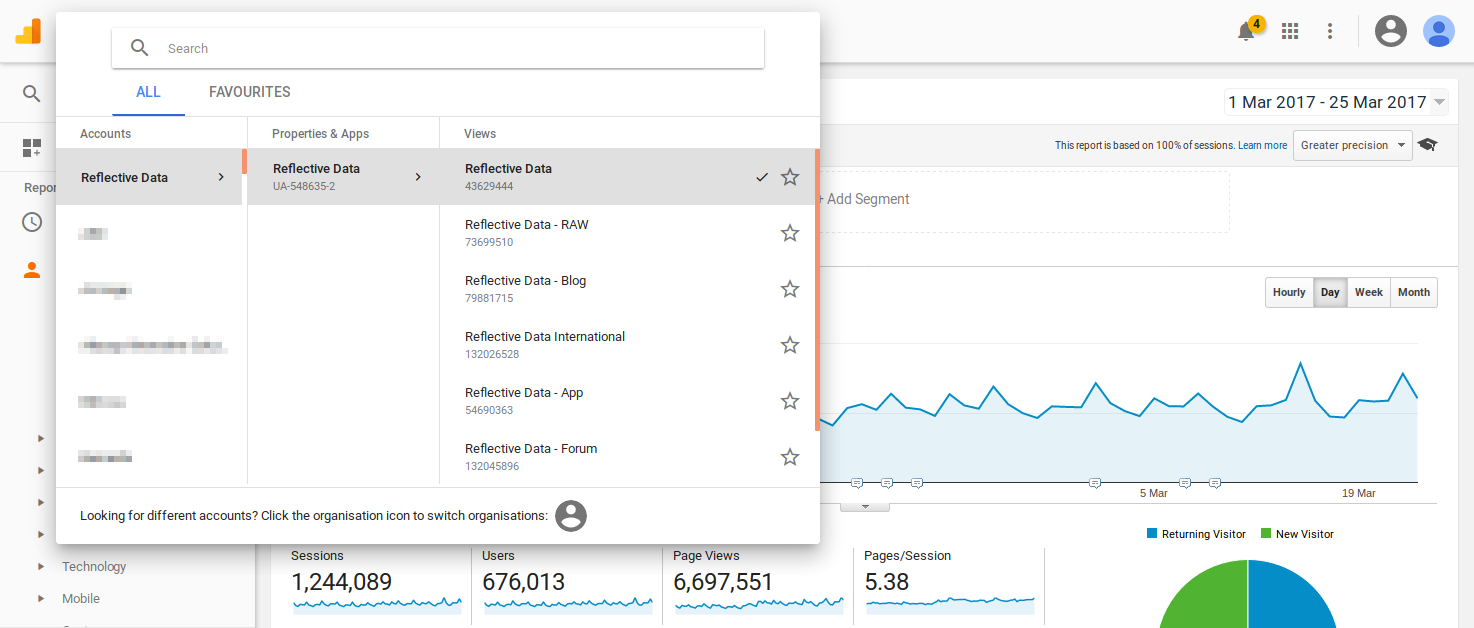This screenshot has height=628, width=1474.
Task: Select the Reflective Data view 43629444
Action: click(628, 177)
